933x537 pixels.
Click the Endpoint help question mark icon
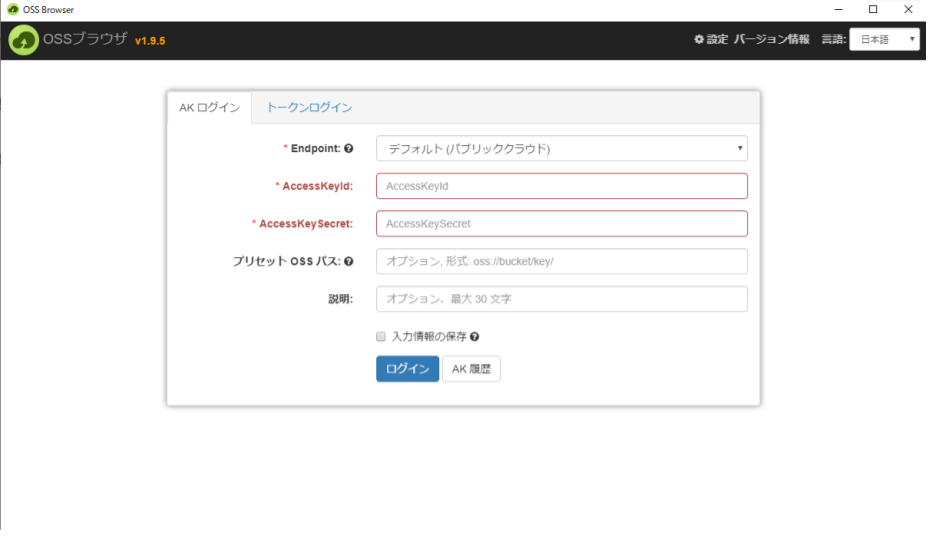(349, 148)
